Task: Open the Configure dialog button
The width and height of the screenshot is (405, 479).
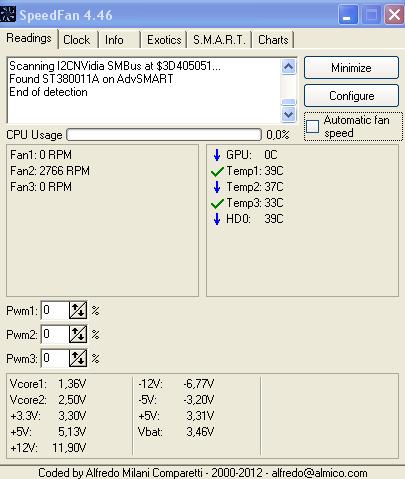Action: [351, 96]
